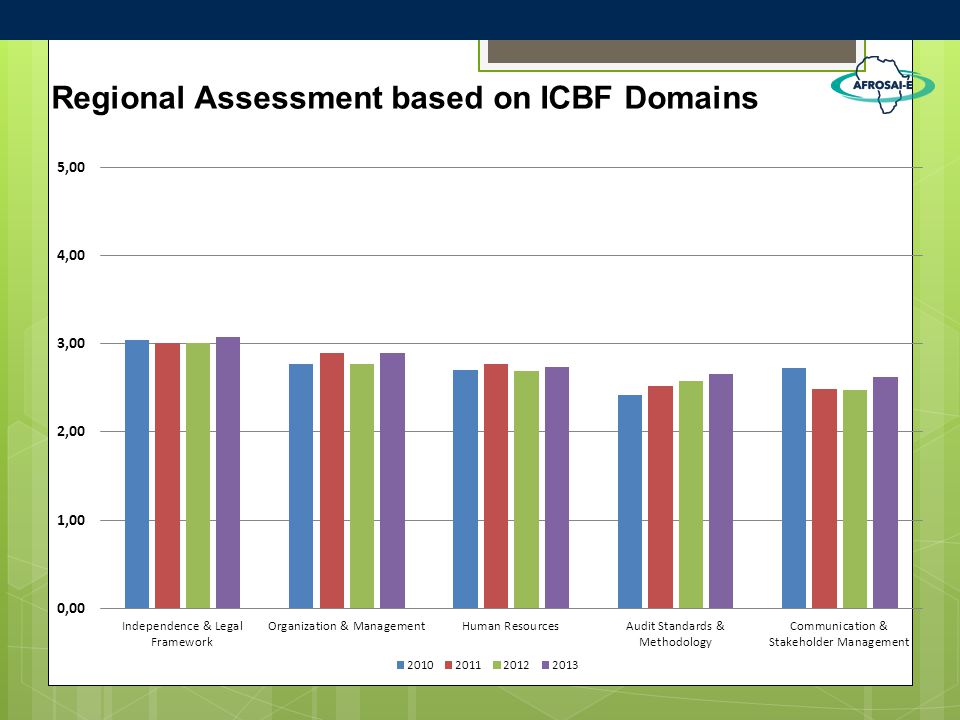This screenshot has width=960, height=720.
Task: Click the 4,00 y-axis value
Action: (x=71, y=255)
